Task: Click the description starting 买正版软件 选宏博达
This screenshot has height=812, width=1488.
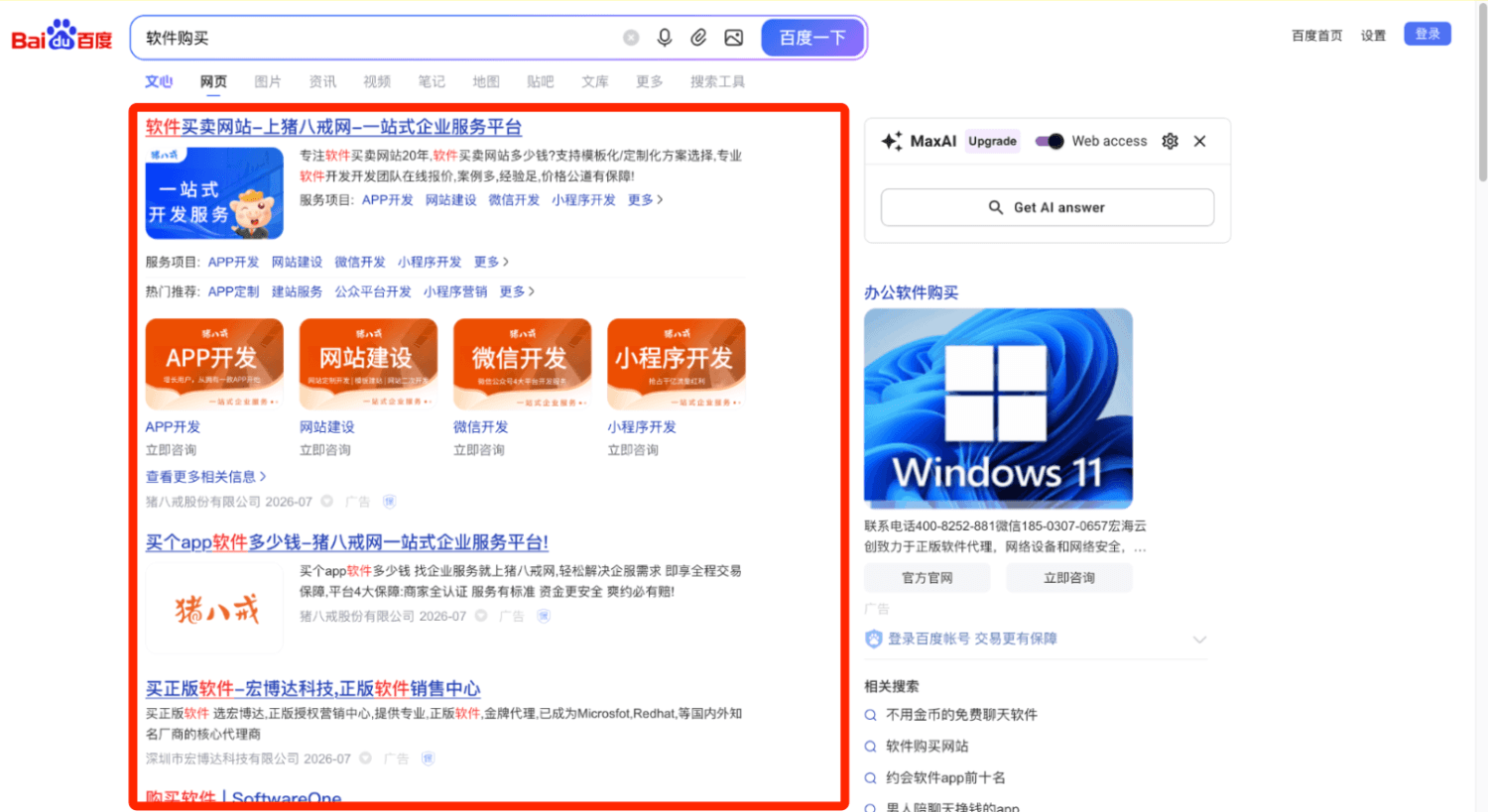Action: [443, 724]
